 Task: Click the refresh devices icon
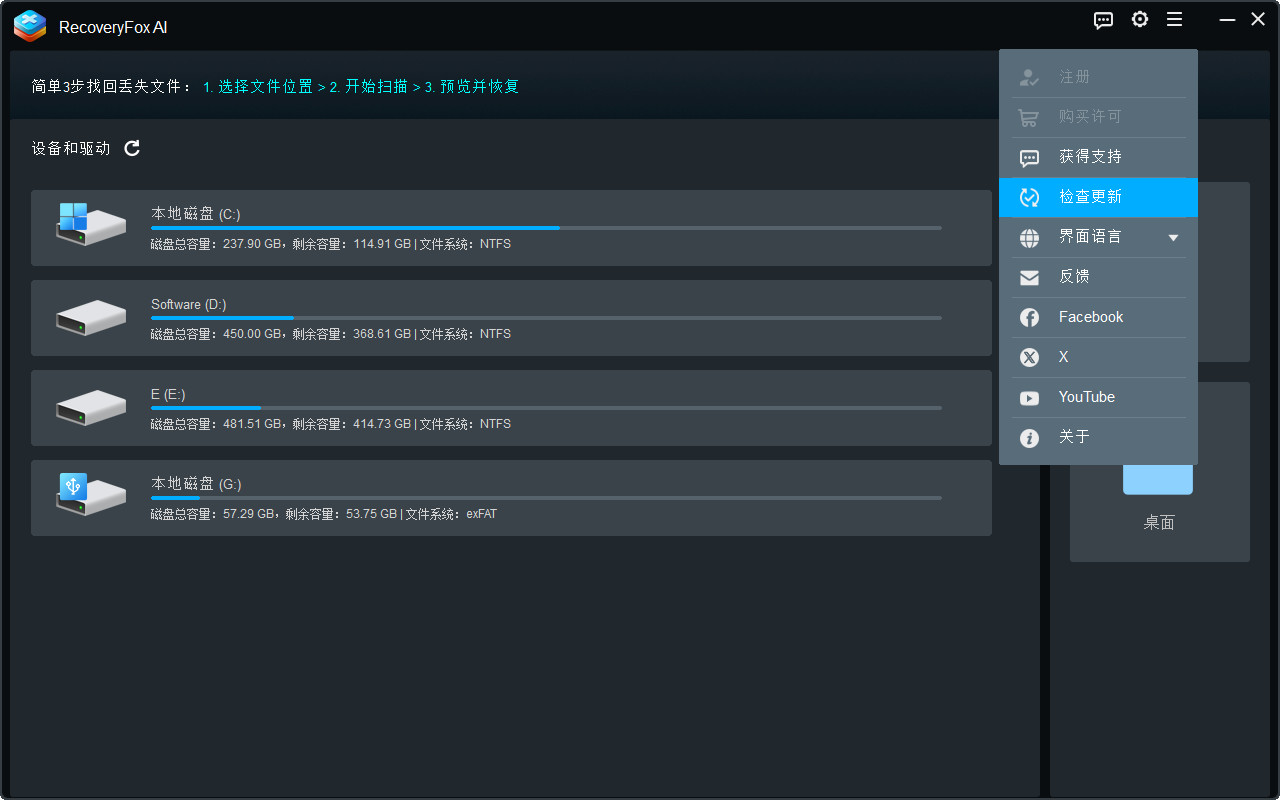pos(132,148)
